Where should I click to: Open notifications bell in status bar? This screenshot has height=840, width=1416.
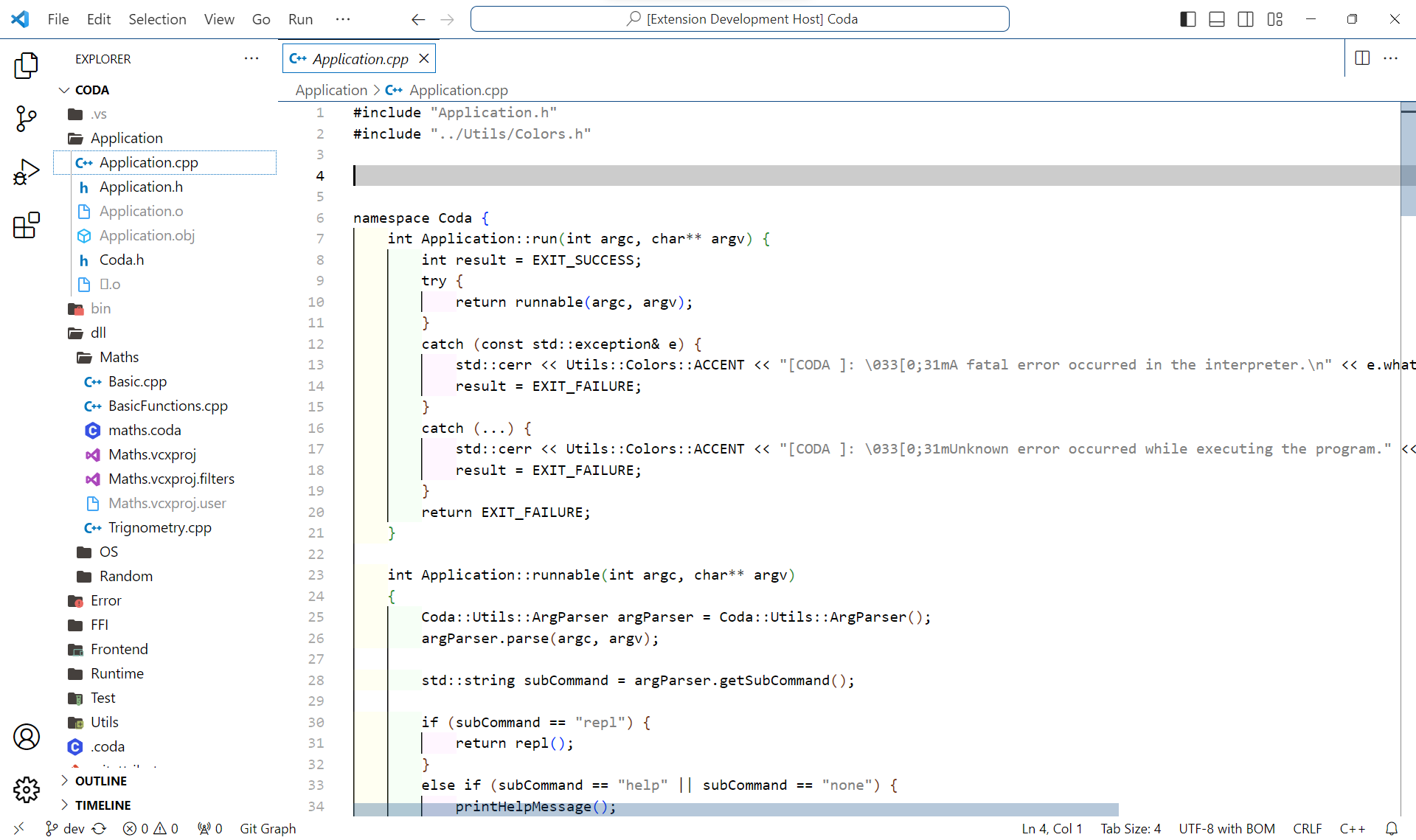tap(1392, 829)
